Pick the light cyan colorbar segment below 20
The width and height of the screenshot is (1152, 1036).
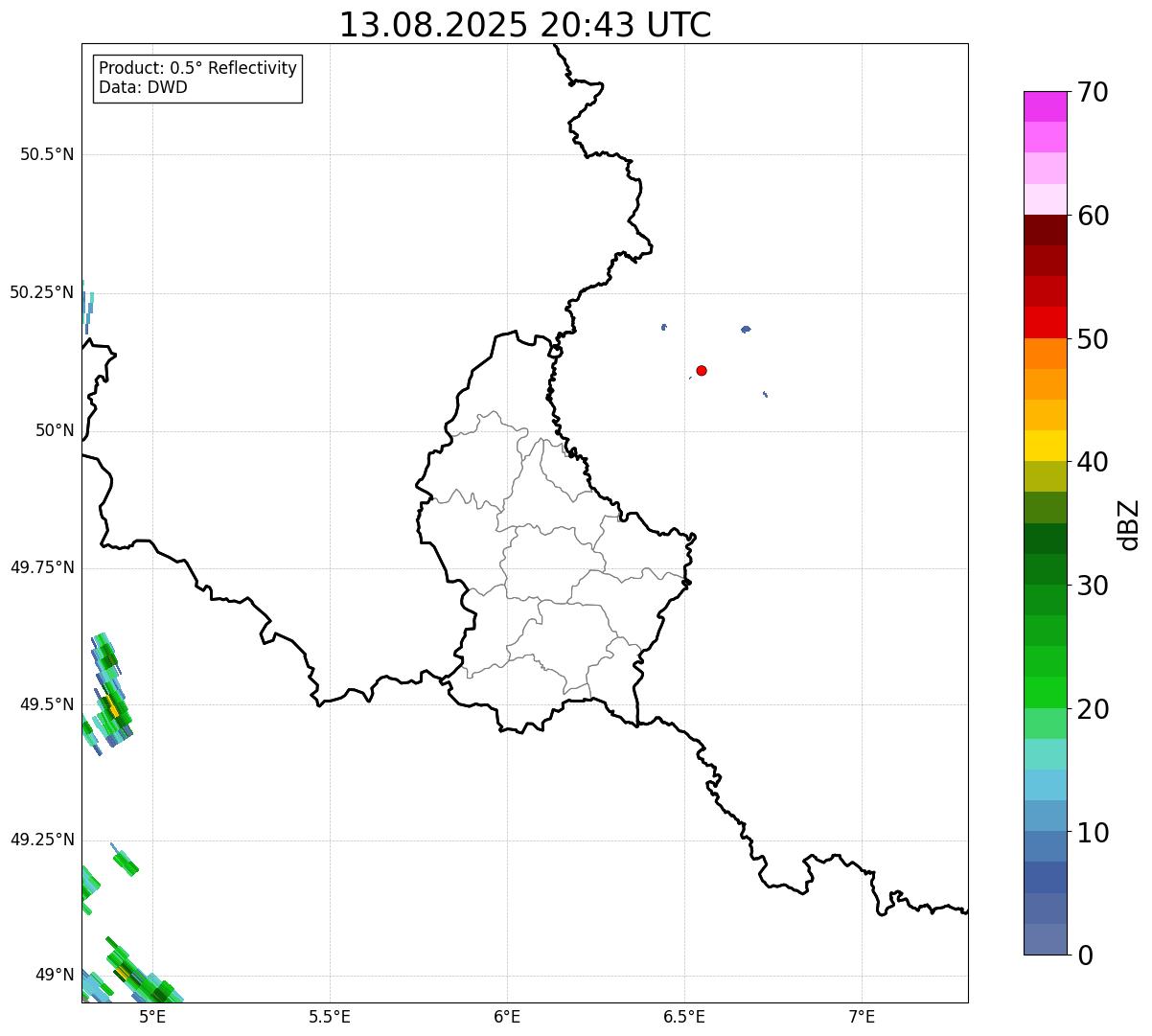pyautogui.click(x=1045, y=754)
